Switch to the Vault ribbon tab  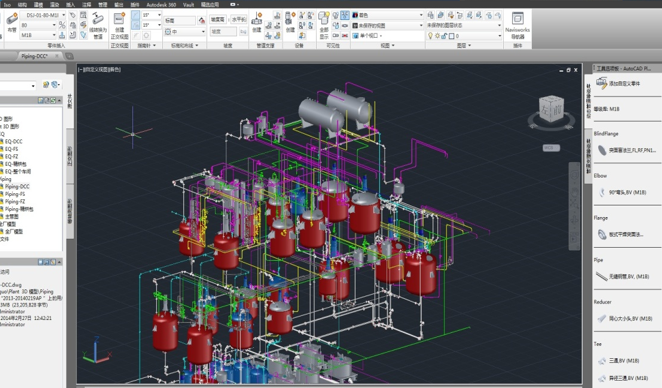click(x=188, y=5)
